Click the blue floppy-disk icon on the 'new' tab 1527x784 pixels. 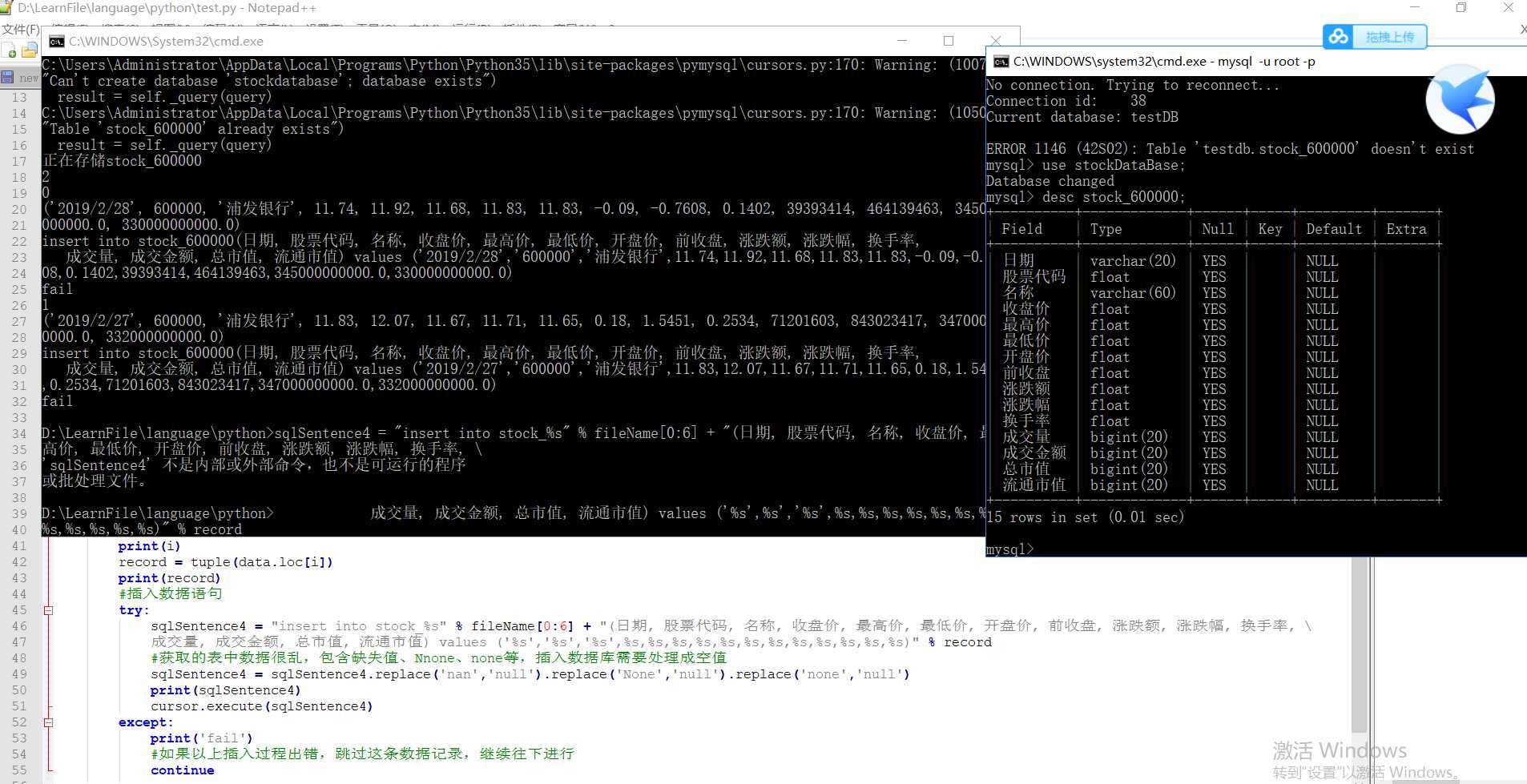[8, 78]
